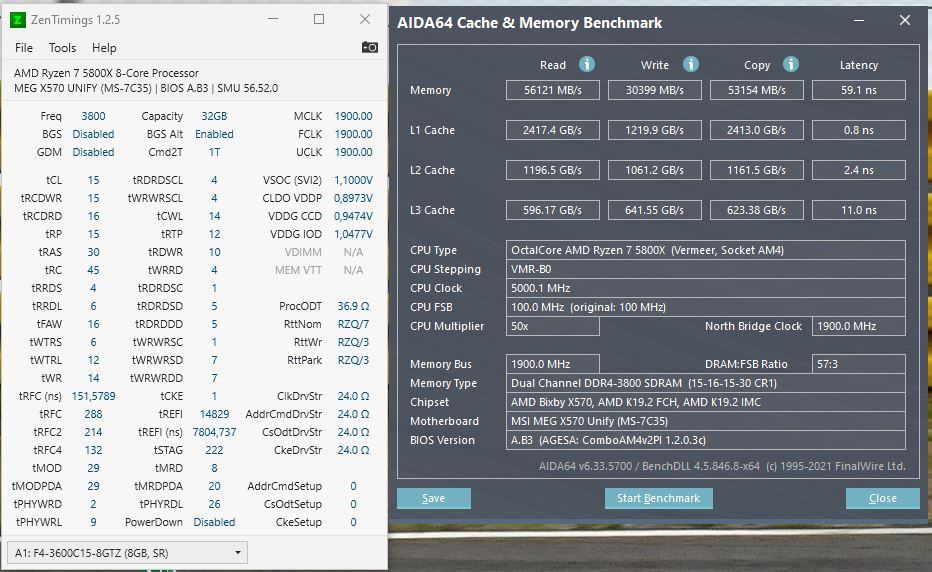Minimize the ZenTimings window

pyautogui.click(x=273, y=19)
